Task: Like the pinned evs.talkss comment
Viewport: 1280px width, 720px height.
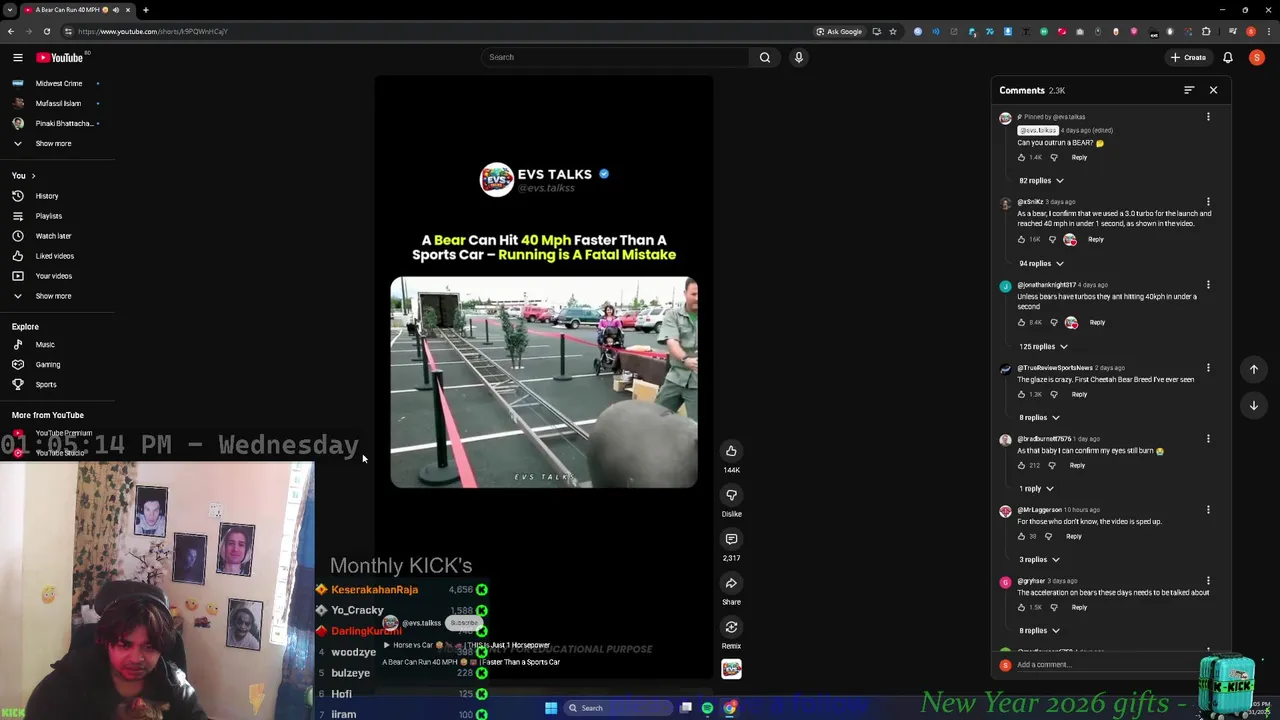Action: point(1021,157)
